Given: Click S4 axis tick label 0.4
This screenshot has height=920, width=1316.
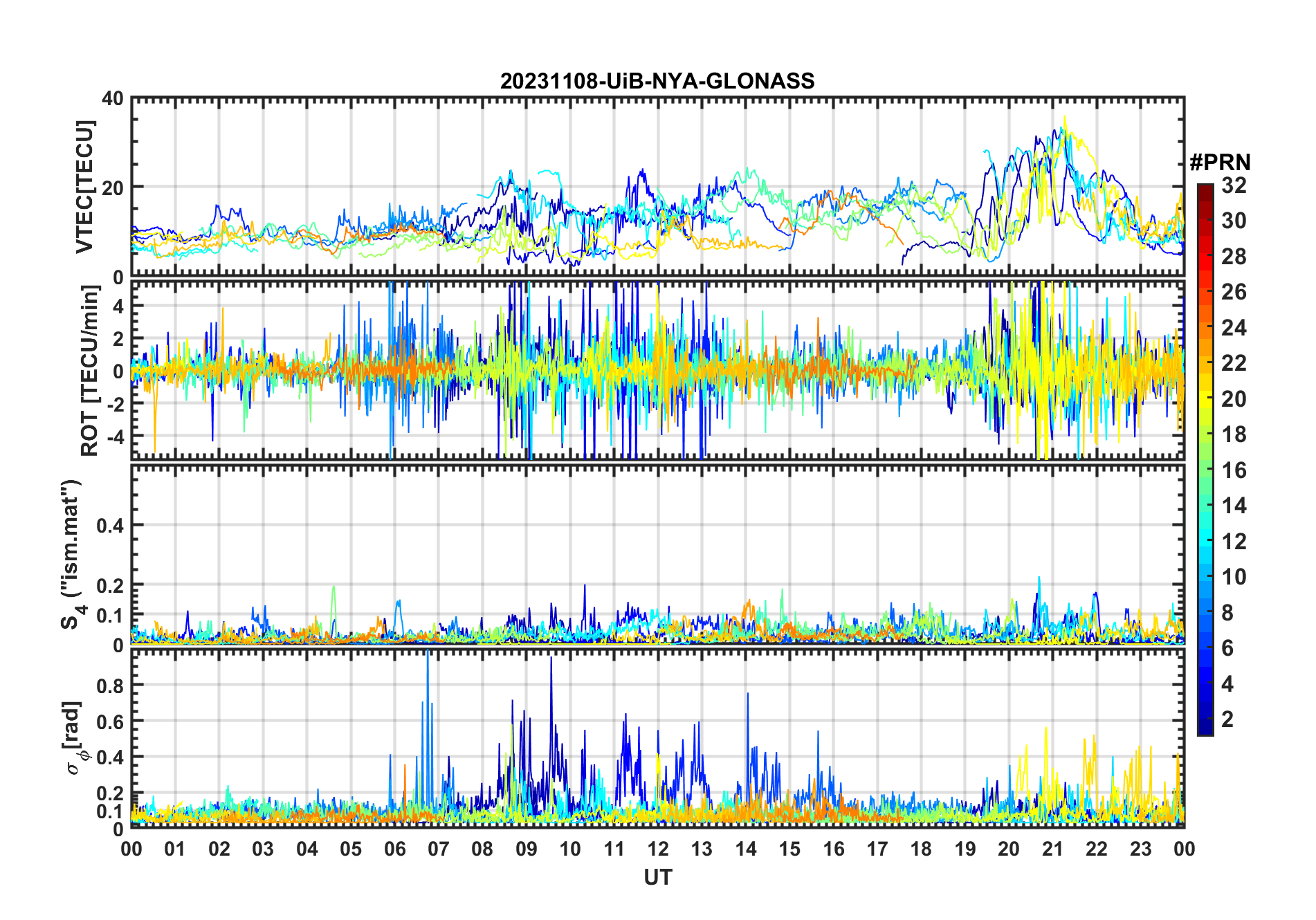Looking at the screenshot, I should [111, 526].
